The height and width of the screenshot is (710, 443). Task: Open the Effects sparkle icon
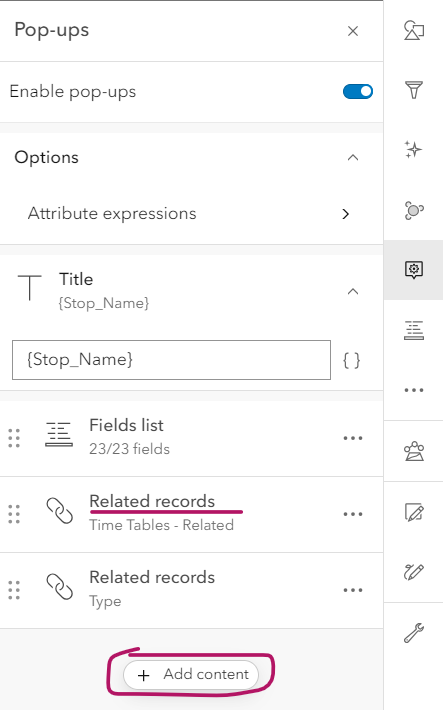tap(414, 149)
